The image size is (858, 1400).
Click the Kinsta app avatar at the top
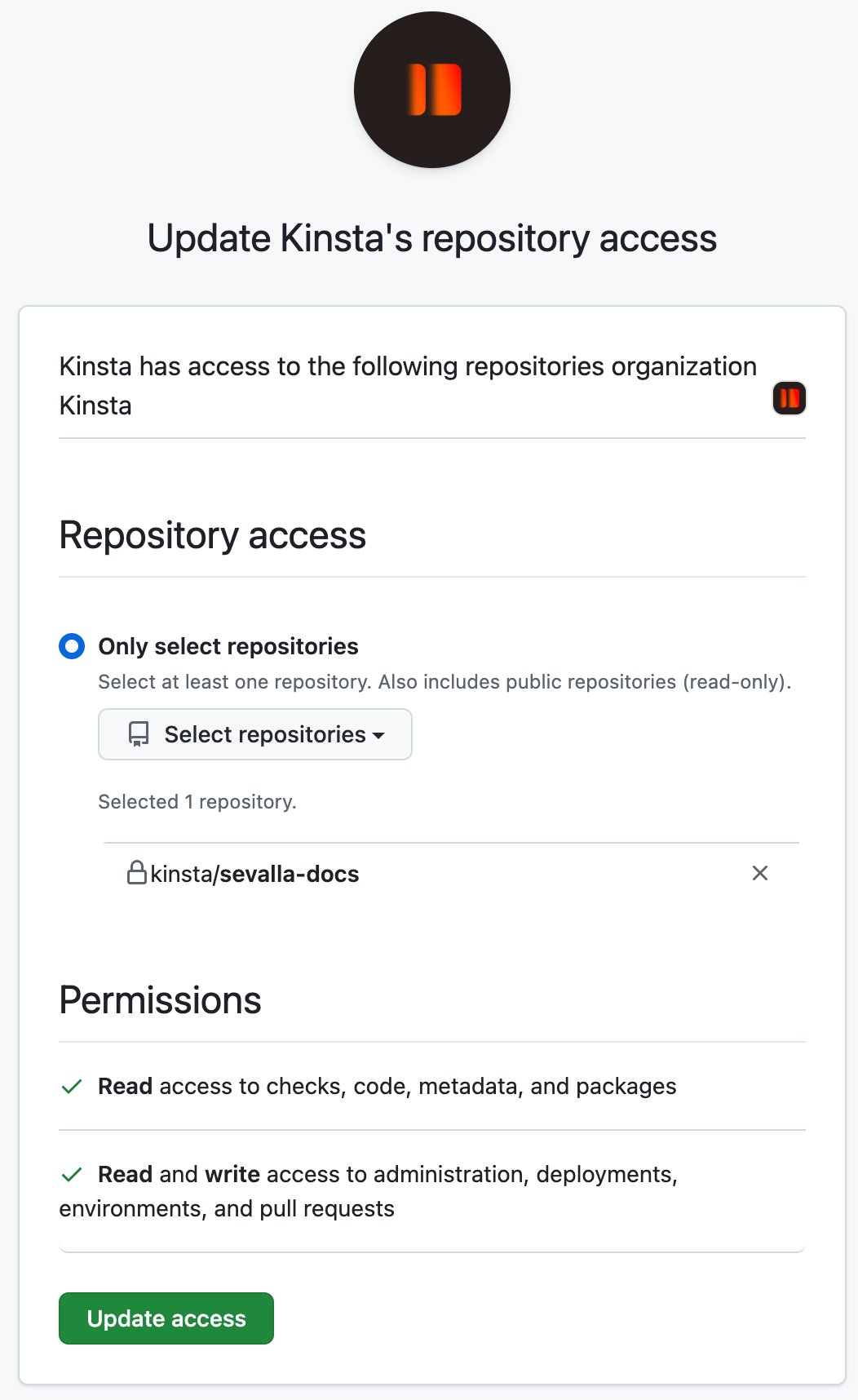coord(431,90)
